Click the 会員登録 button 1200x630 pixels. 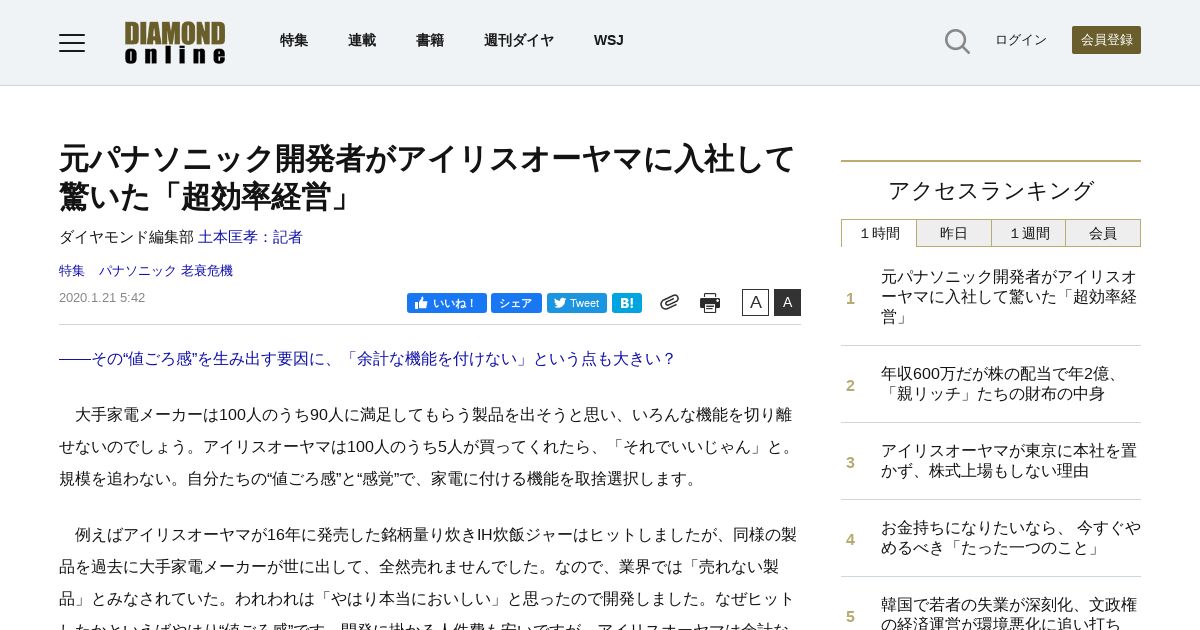click(1106, 40)
